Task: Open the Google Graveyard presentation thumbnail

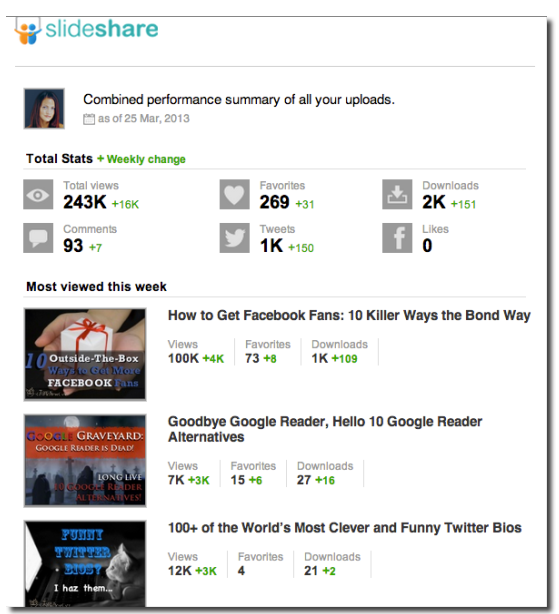Action: point(85,460)
